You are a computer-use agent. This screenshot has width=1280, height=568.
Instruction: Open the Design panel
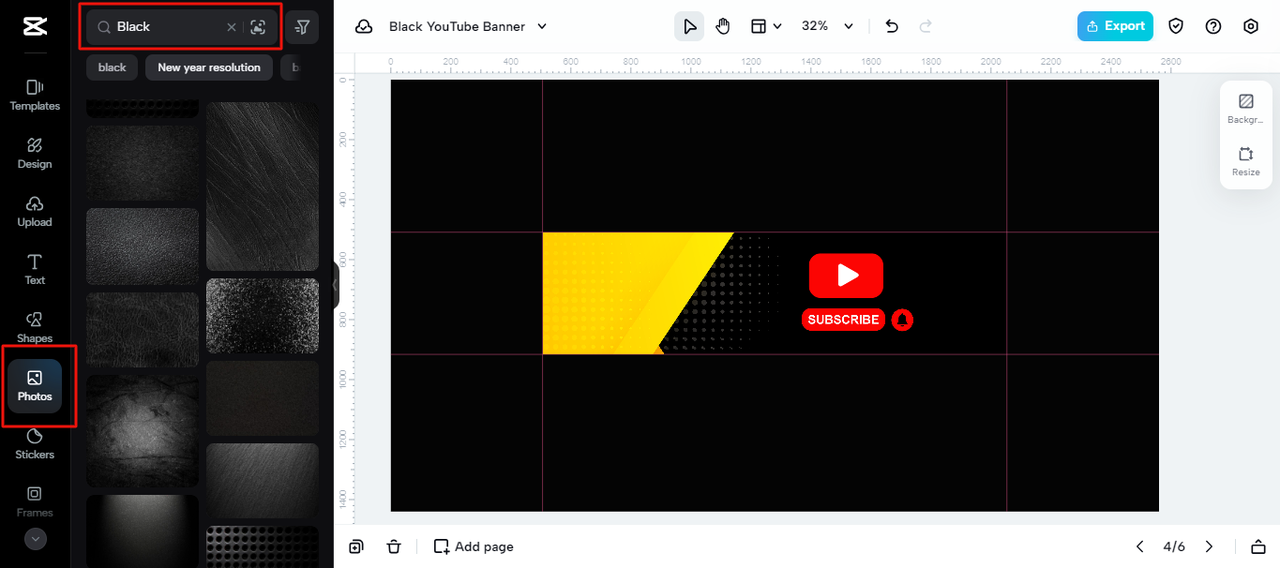click(35, 153)
